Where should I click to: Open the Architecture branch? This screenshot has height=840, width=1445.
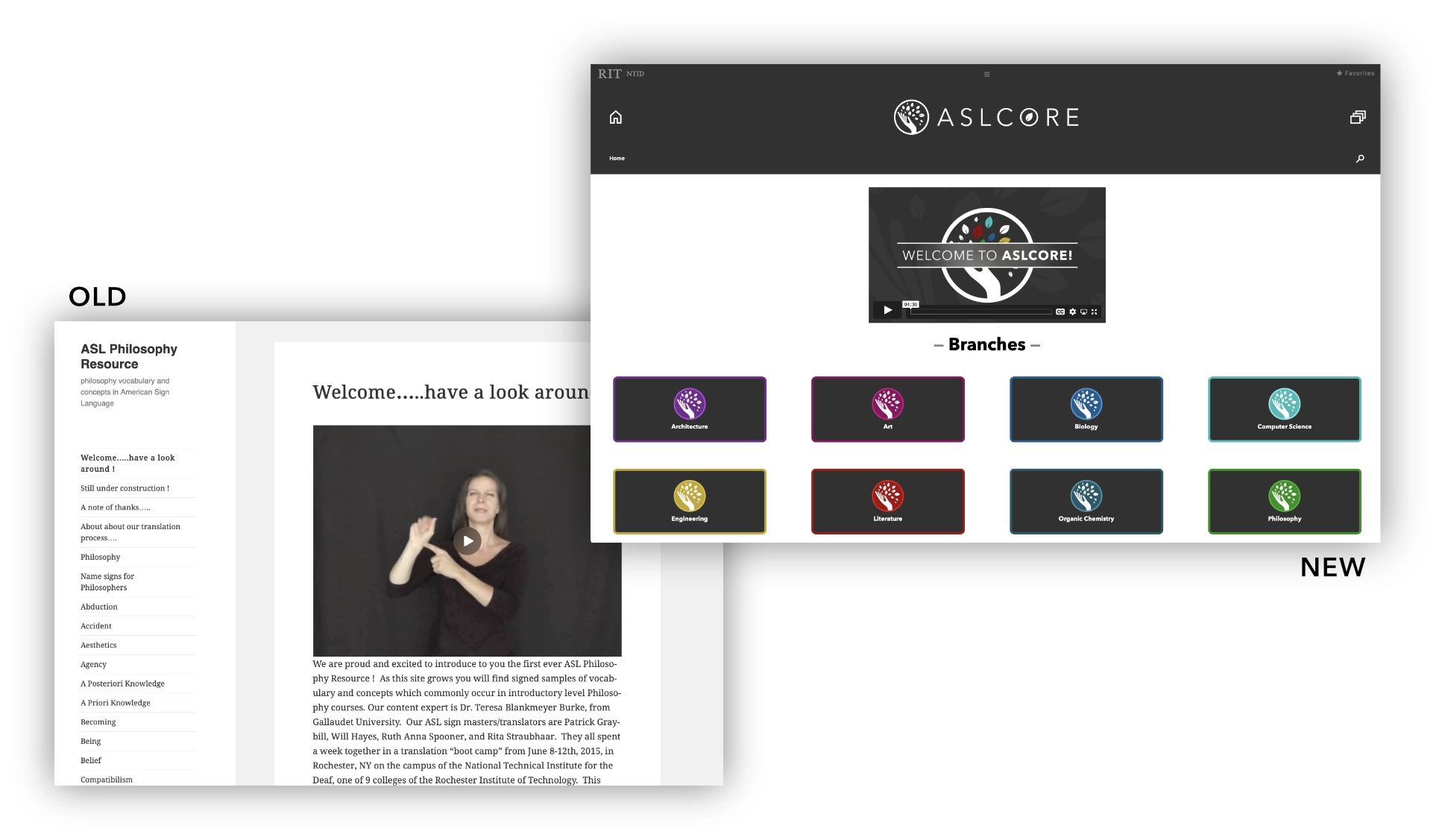tap(689, 409)
